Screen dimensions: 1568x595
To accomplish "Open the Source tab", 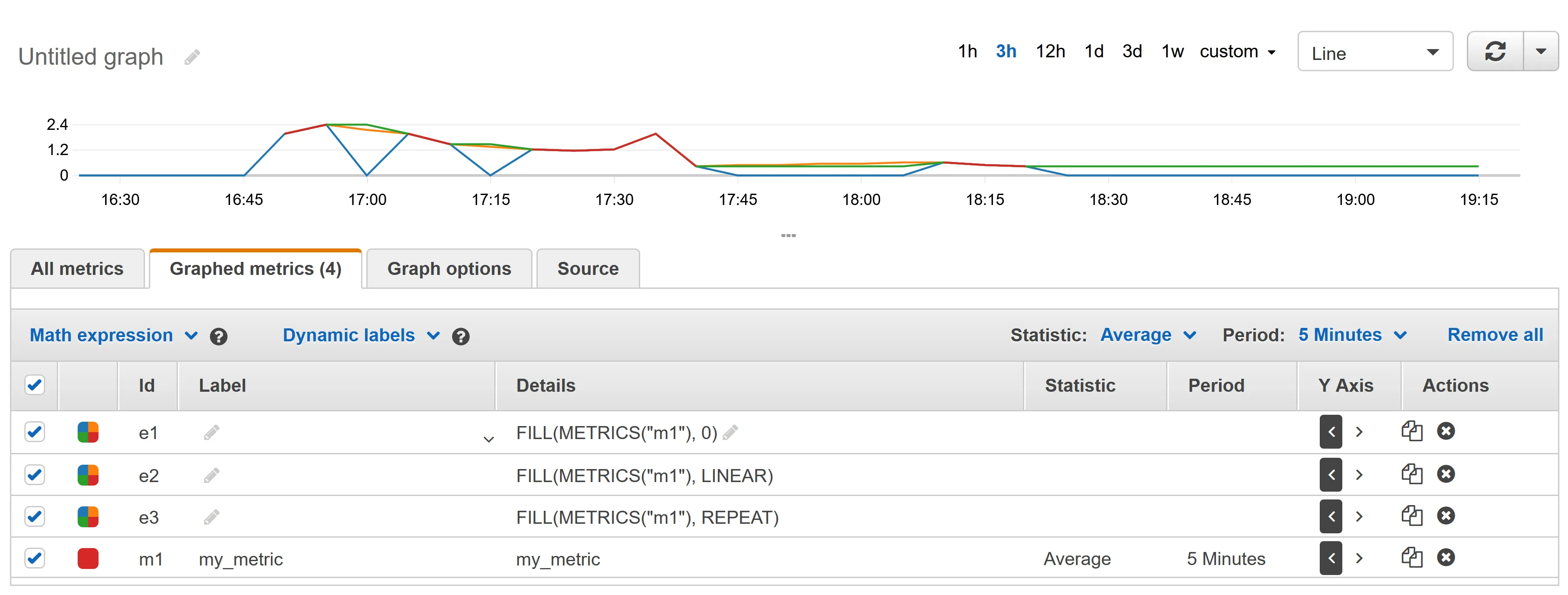I will pos(588,268).
